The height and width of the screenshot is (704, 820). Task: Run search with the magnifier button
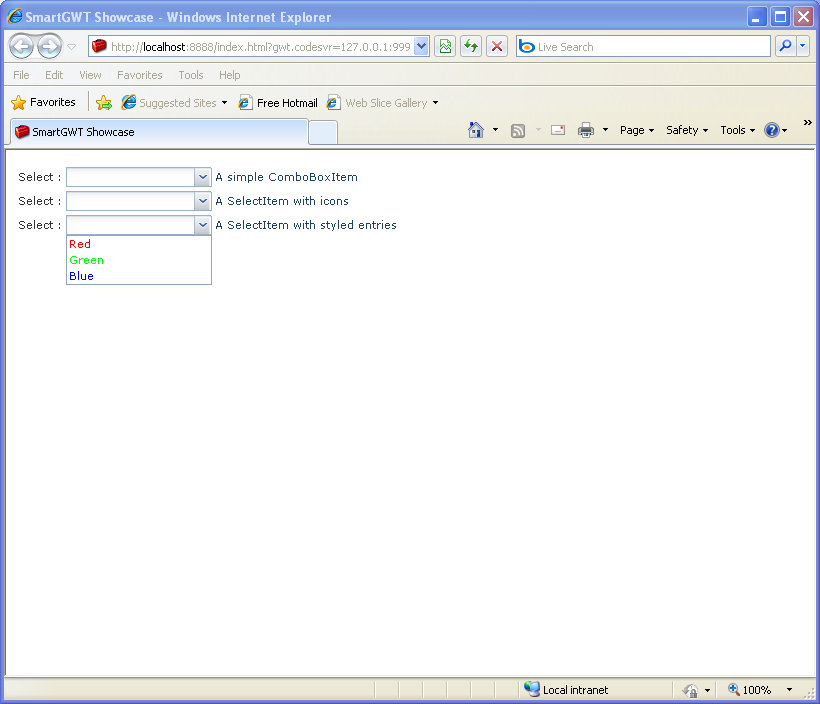785,47
